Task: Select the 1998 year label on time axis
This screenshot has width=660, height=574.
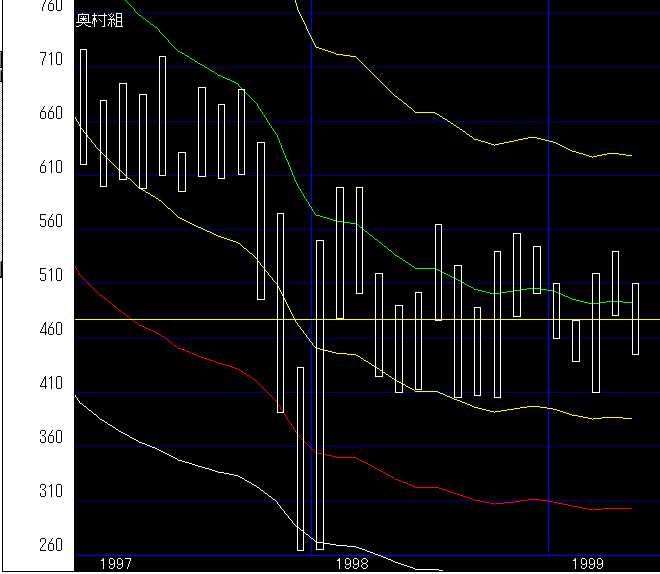Action: coord(352,564)
